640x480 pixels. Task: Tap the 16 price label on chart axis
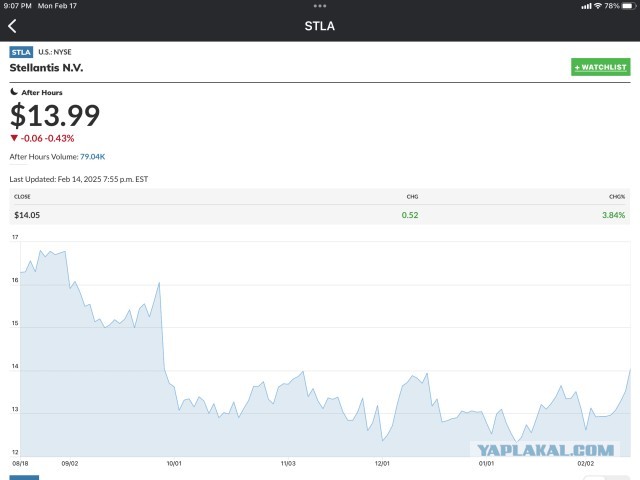tap(15, 280)
